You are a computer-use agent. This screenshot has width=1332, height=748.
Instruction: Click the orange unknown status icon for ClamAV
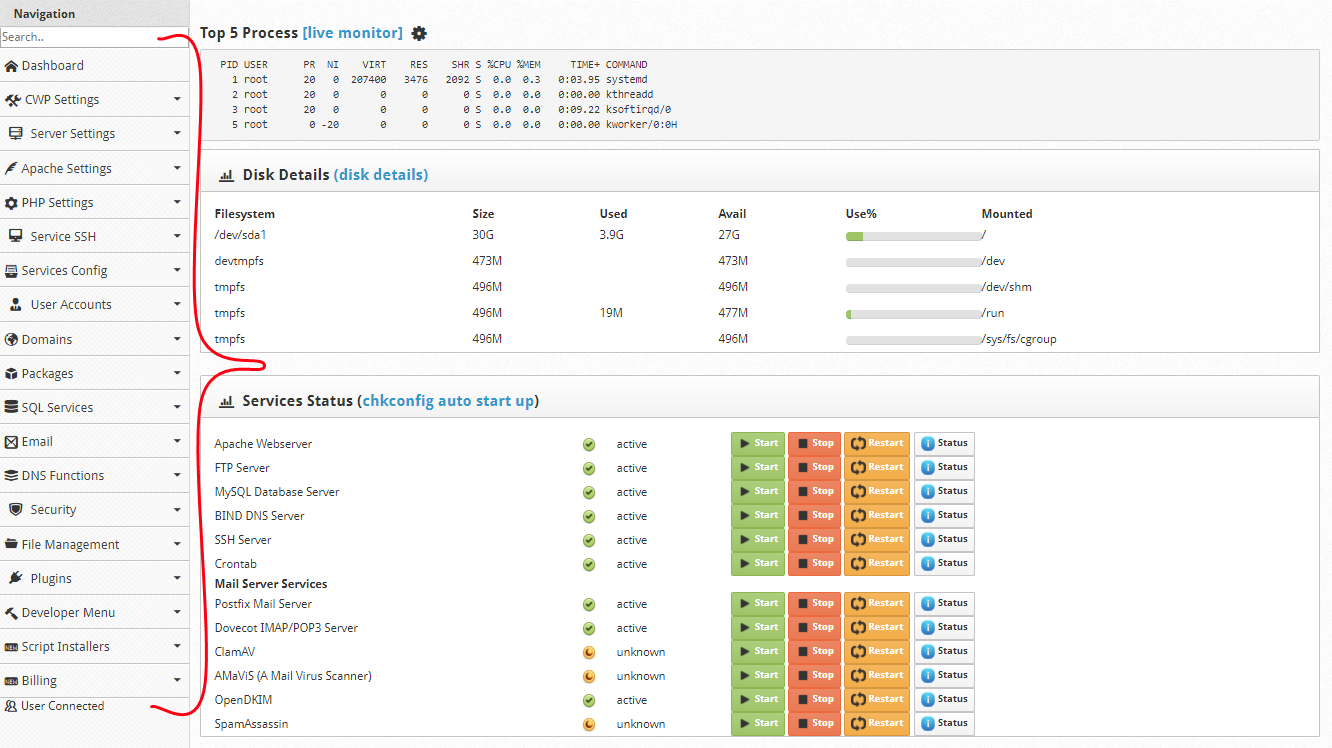tap(589, 652)
